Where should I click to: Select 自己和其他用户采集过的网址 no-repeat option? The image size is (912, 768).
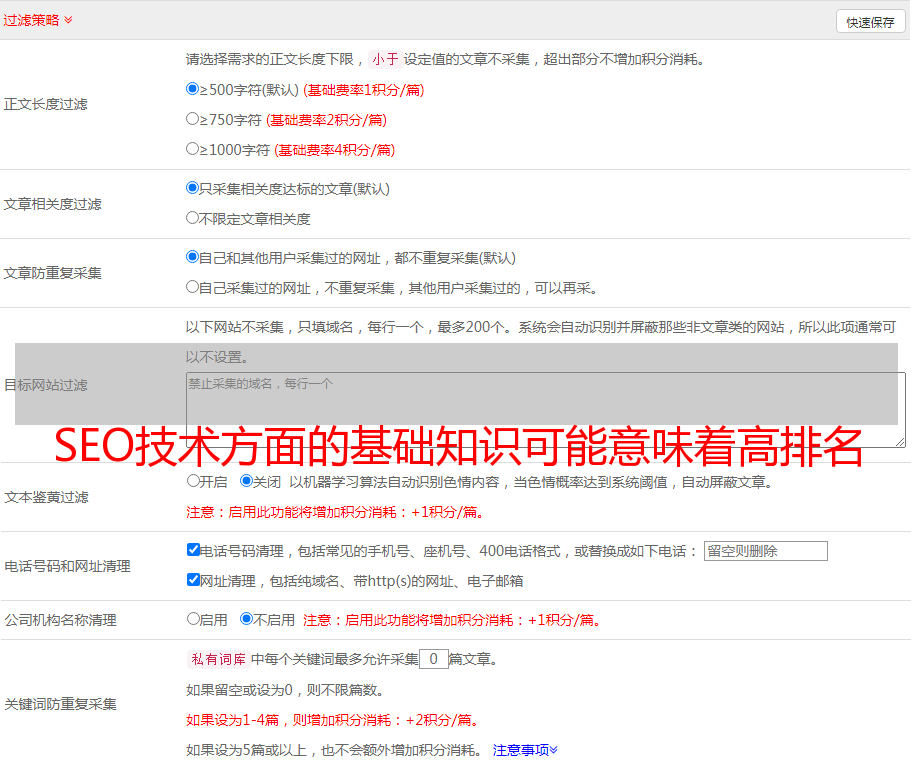pyautogui.click(x=193, y=257)
